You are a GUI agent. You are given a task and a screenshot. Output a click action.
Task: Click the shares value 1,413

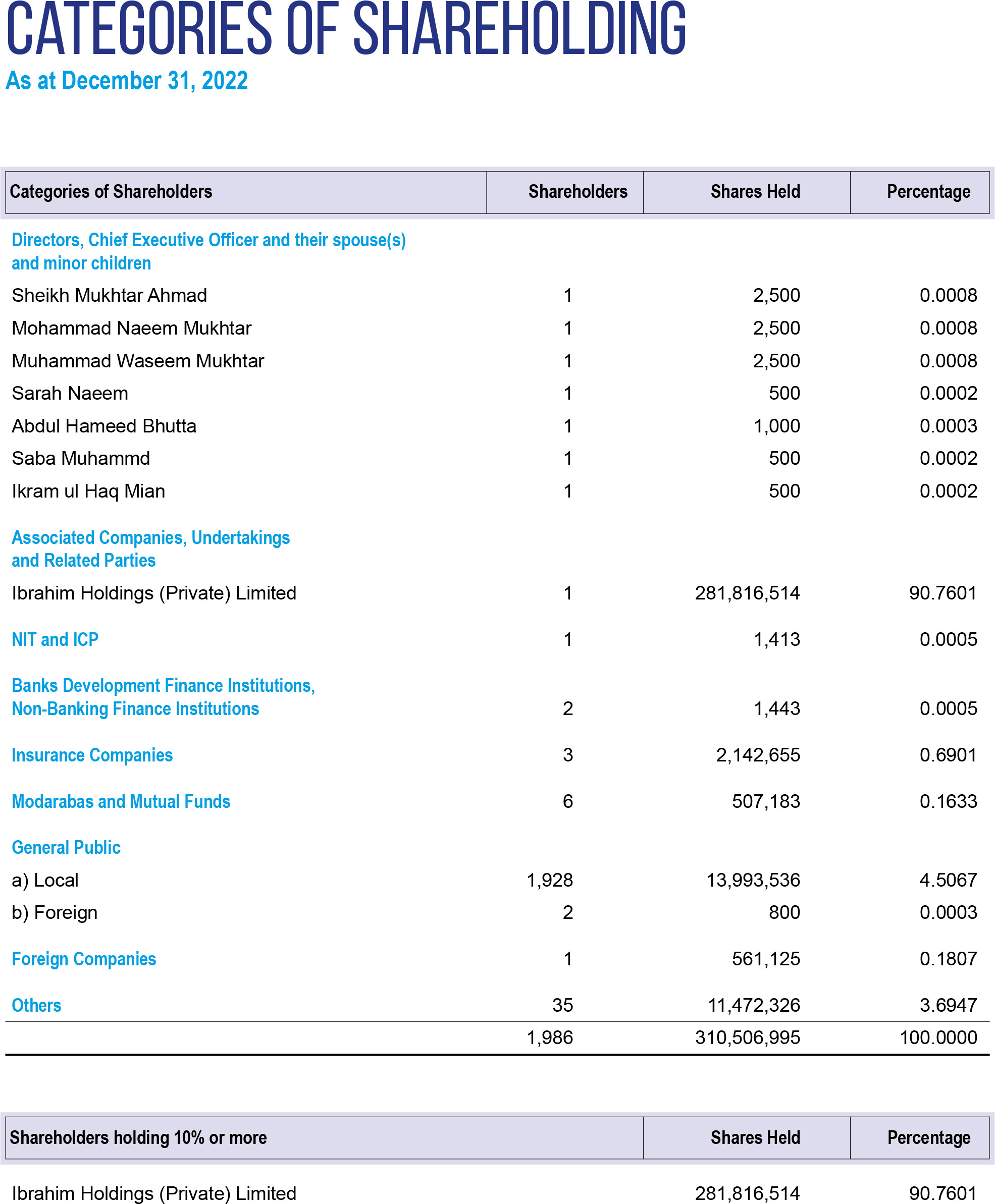776,640
